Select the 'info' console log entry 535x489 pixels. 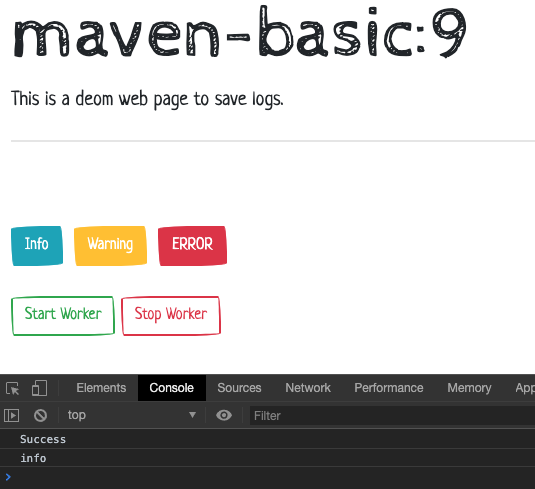coord(268,458)
